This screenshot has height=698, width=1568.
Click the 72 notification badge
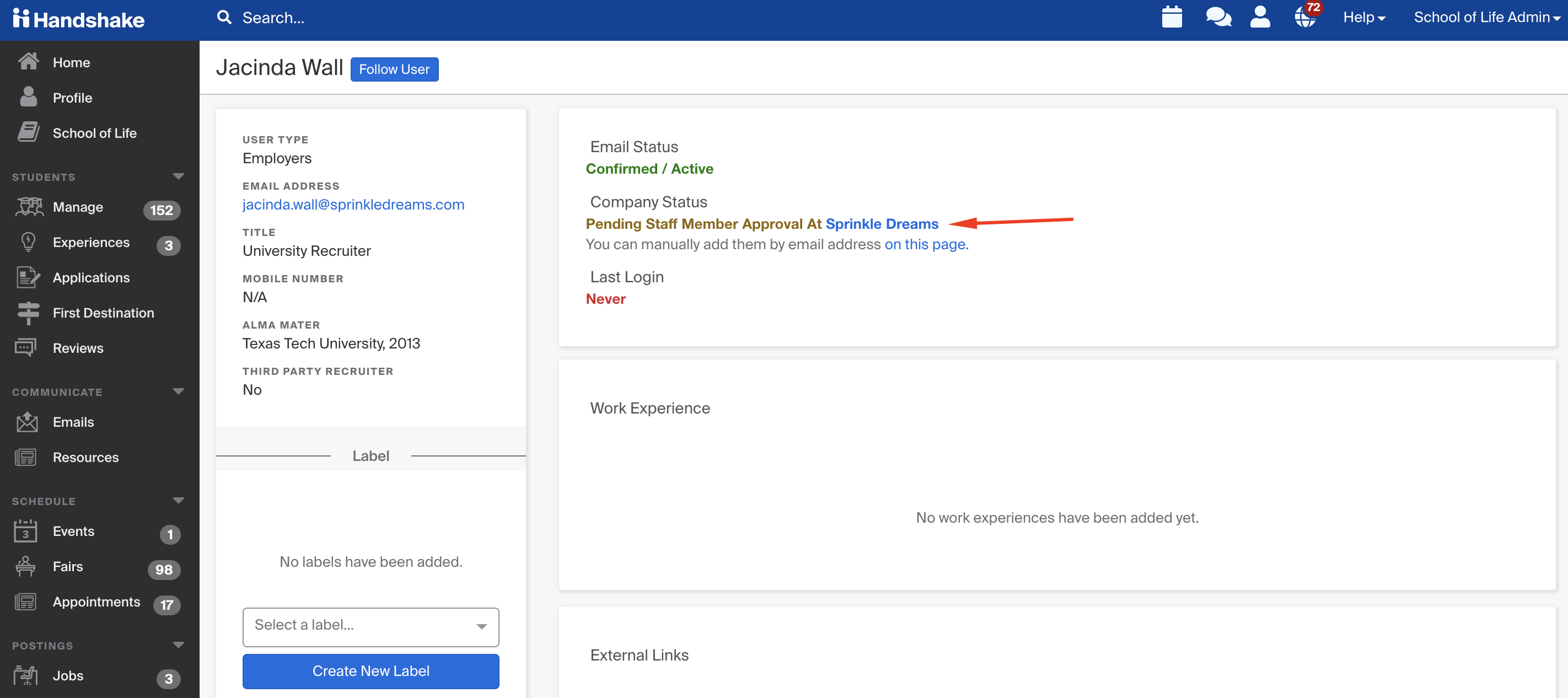tap(1314, 7)
